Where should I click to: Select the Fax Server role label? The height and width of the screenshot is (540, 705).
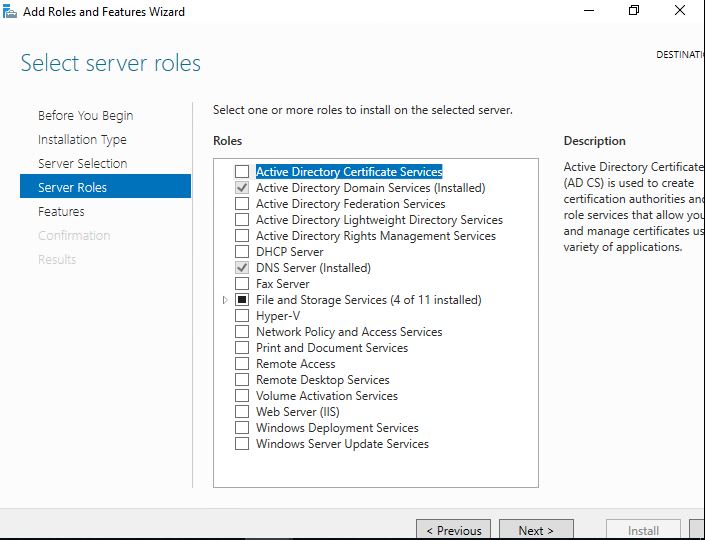pos(282,284)
